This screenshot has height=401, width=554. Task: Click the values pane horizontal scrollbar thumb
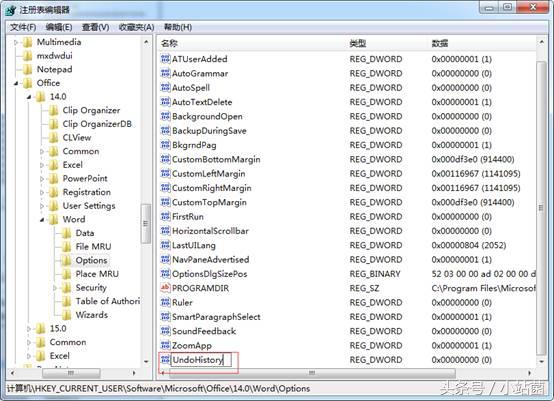311,373
